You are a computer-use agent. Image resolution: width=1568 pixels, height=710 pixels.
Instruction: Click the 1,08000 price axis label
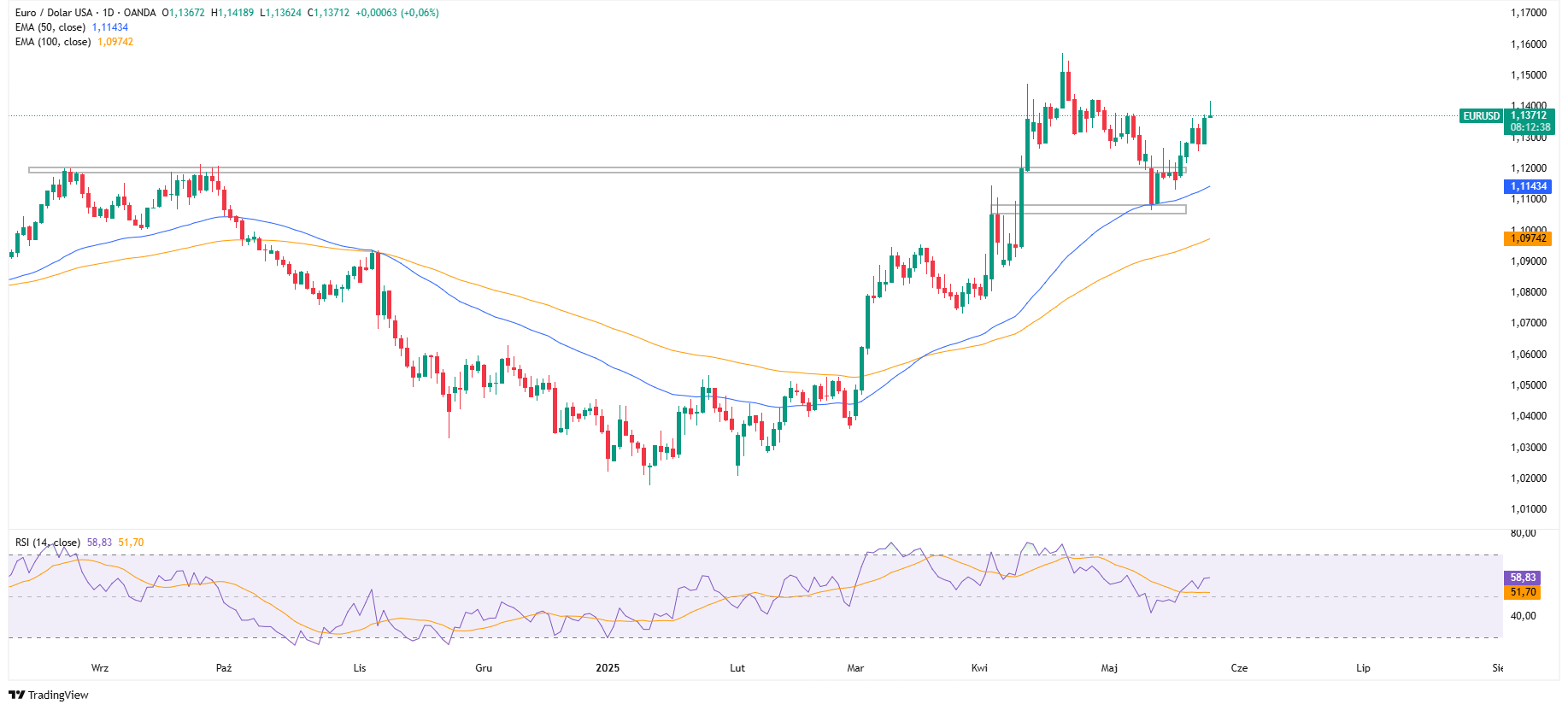[1529, 292]
